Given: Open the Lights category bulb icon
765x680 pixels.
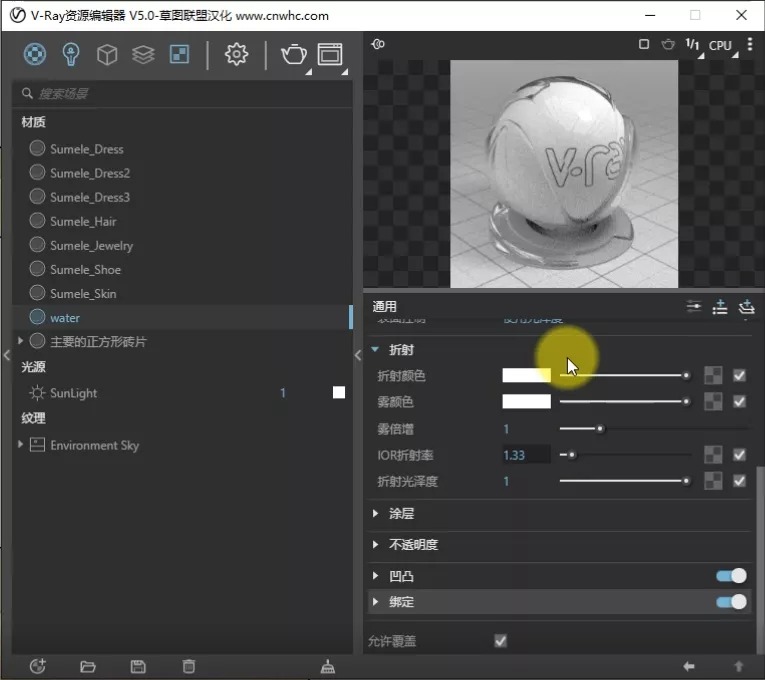Looking at the screenshot, I should [71, 54].
